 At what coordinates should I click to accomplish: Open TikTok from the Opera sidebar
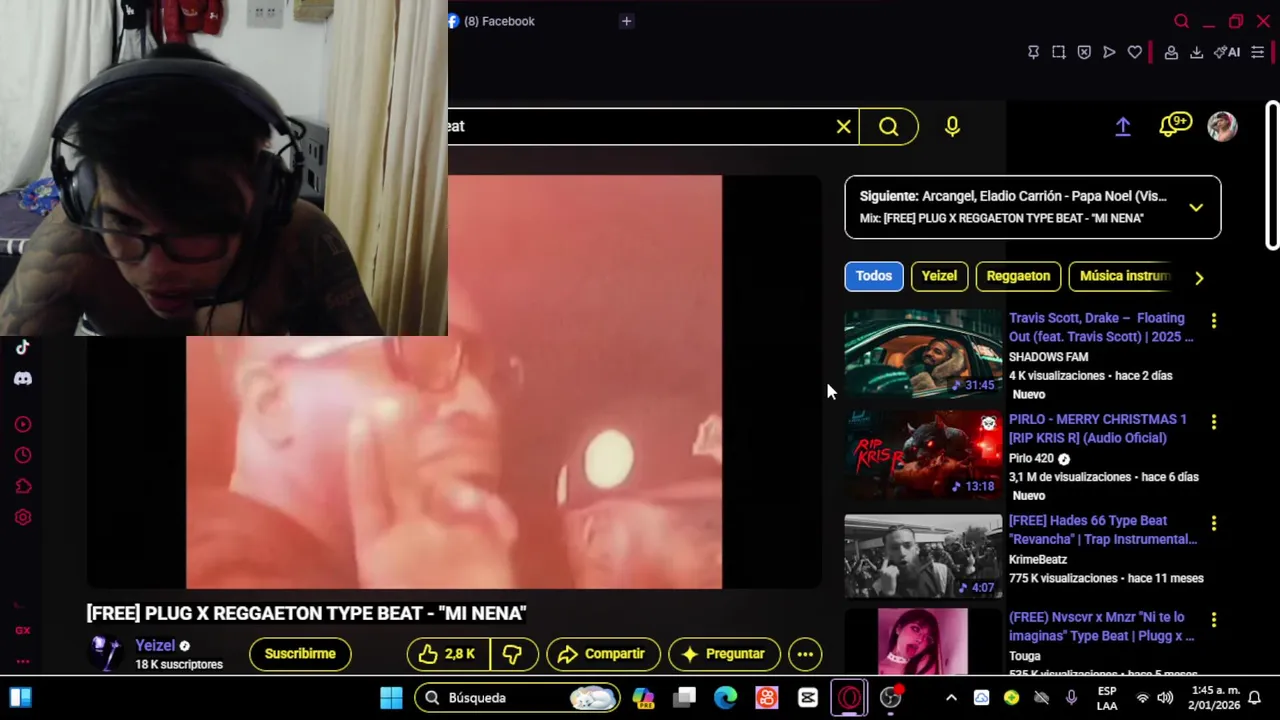point(23,347)
